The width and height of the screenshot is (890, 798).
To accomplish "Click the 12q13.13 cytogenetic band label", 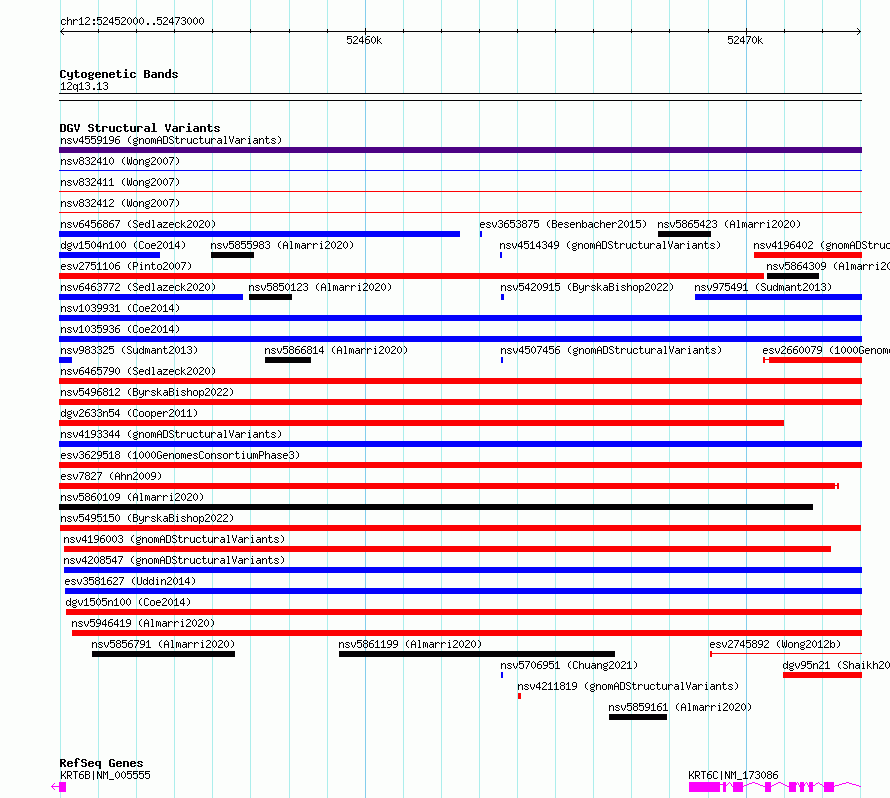I will tap(84, 86).
